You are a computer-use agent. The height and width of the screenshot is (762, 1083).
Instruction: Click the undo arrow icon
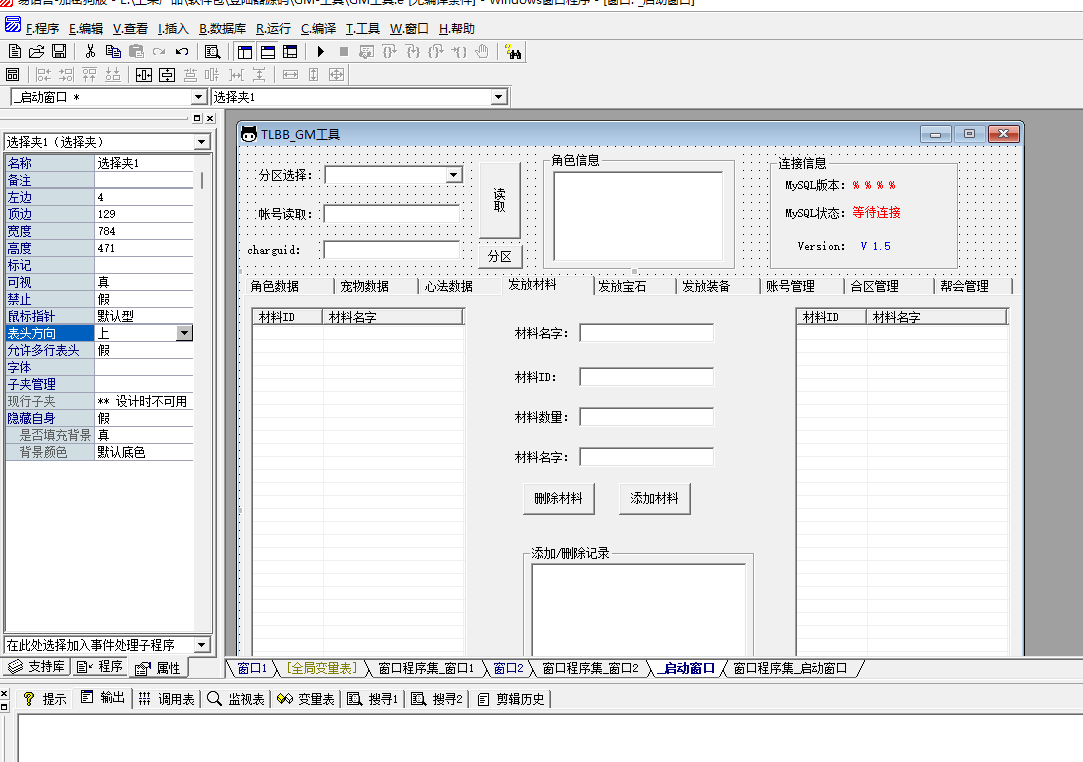pyautogui.click(x=182, y=51)
